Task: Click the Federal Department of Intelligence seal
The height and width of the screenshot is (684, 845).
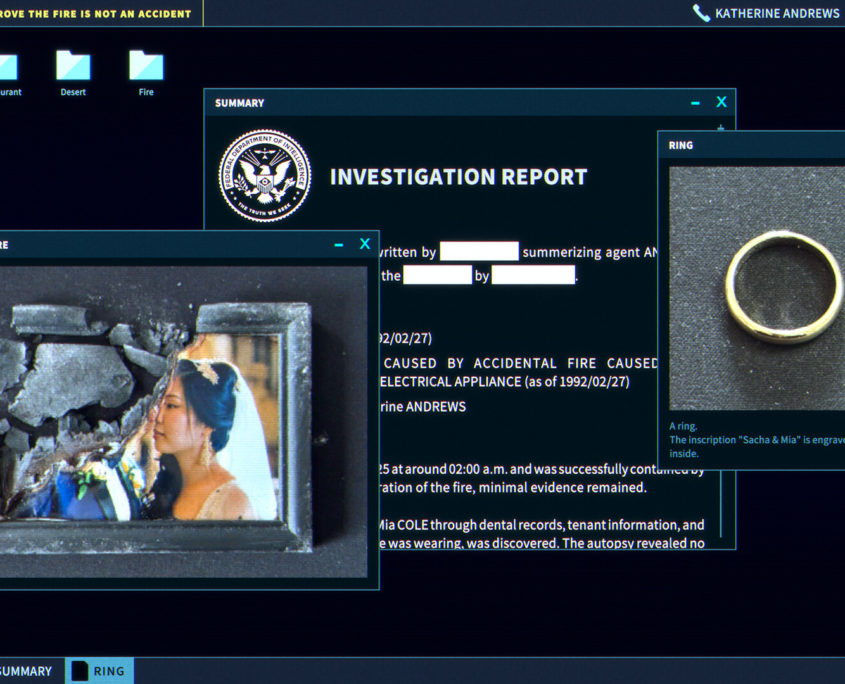Action: click(x=265, y=176)
